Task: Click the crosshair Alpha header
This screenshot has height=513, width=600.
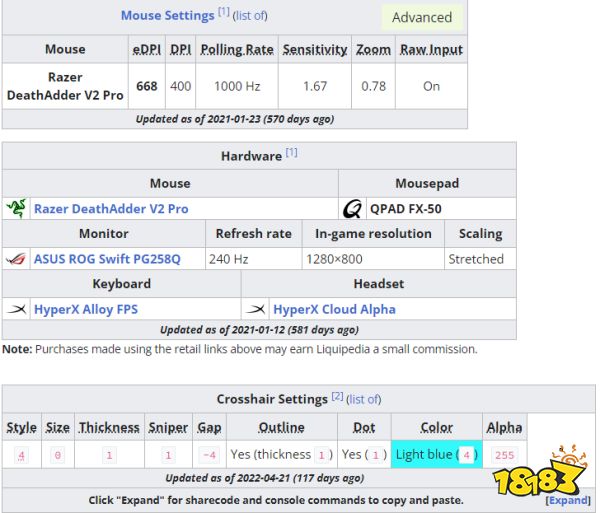Action: coord(504,427)
